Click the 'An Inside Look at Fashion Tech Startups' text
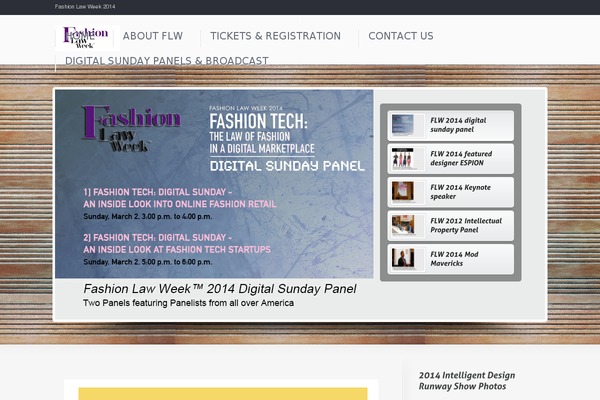600x400 pixels. coord(177,250)
